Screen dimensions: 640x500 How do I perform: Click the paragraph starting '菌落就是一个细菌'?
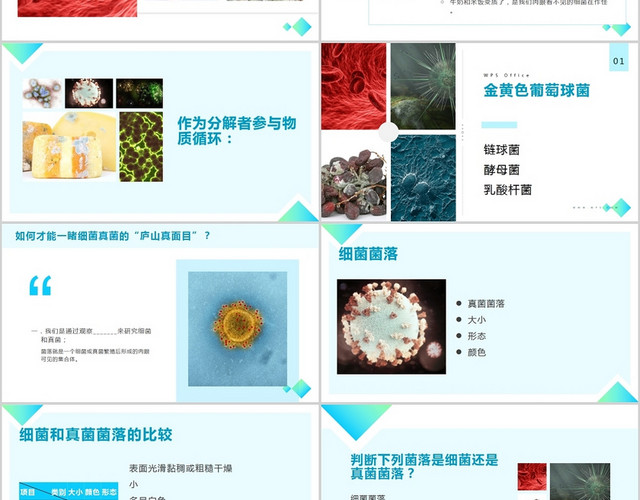coord(95,355)
